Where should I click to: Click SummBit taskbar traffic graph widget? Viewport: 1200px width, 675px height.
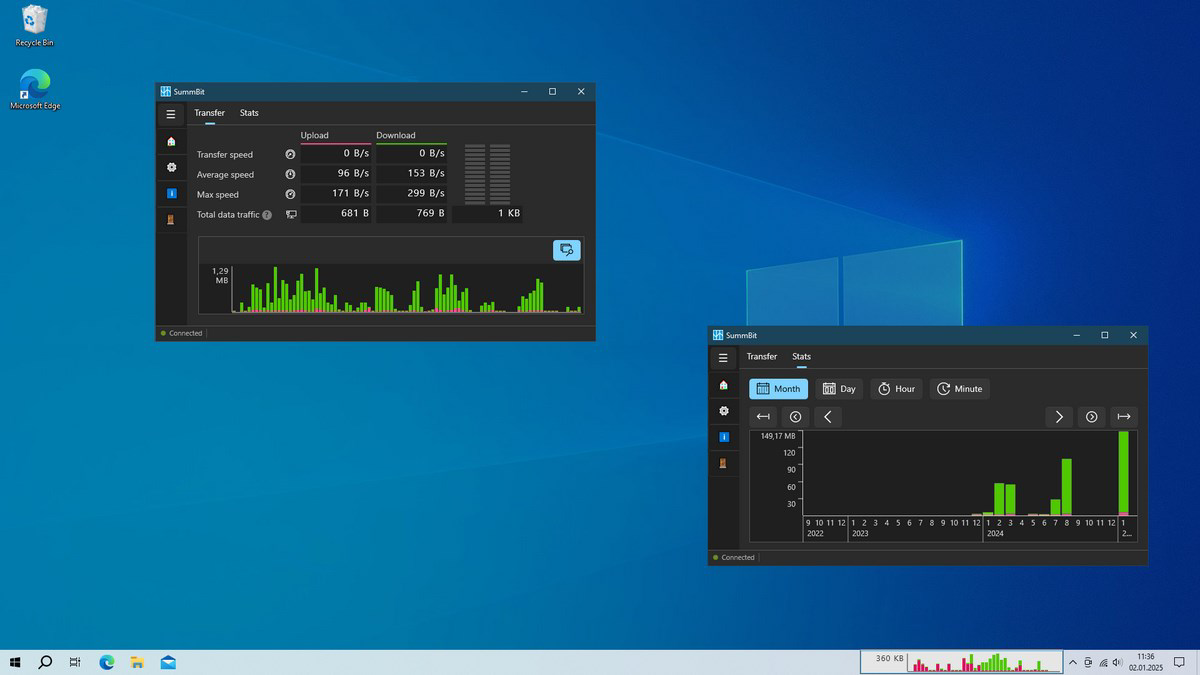tap(961, 662)
